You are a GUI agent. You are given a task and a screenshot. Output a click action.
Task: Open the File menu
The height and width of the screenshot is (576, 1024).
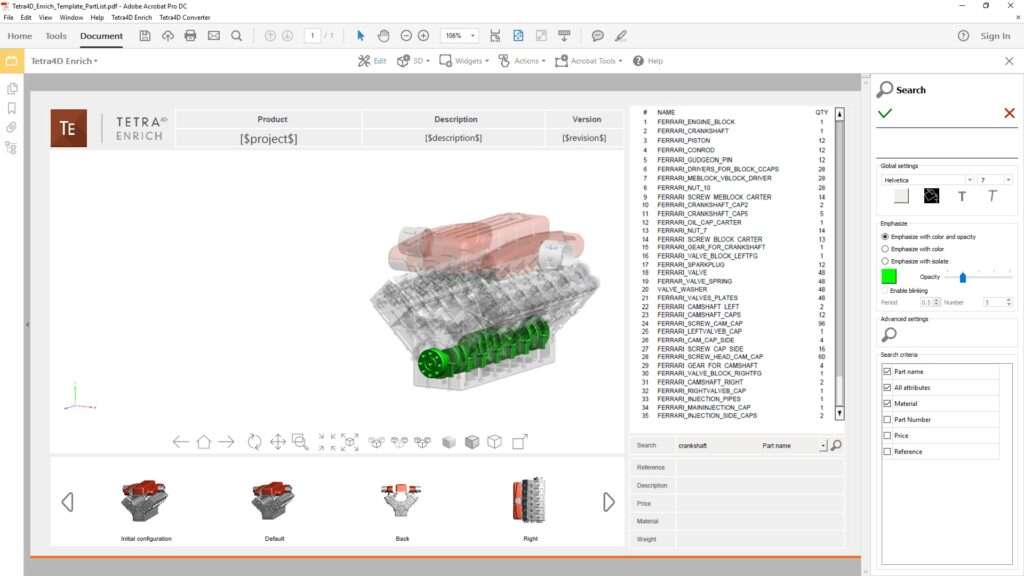pos(8,18)
